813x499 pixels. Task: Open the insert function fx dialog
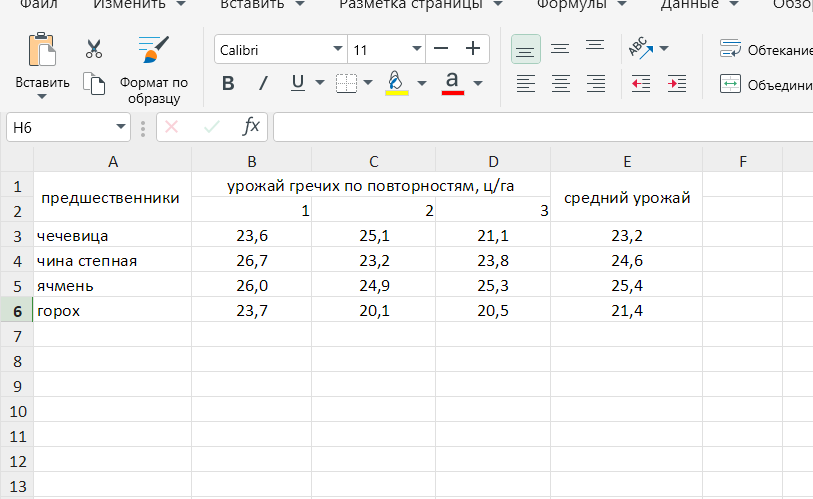click(x=251, y=127)
